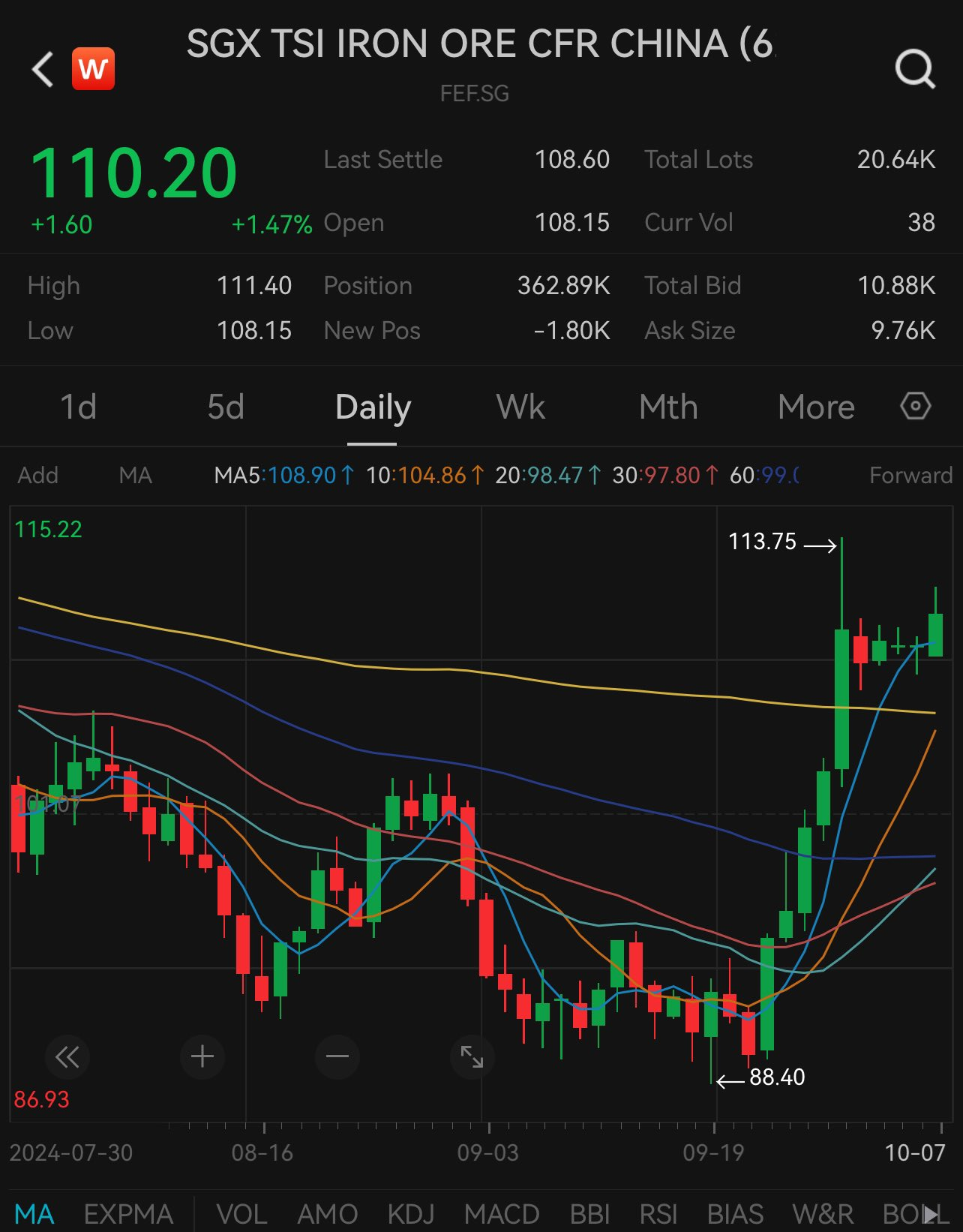Tap Ask Size value 9.76K
Image resolution: width=963 pixels, height=1232 pixels.
coord(903,331)
